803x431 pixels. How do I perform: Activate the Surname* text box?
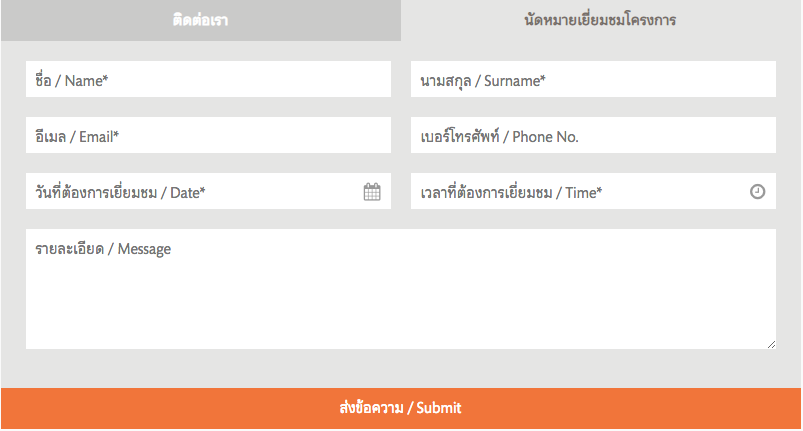593,79
